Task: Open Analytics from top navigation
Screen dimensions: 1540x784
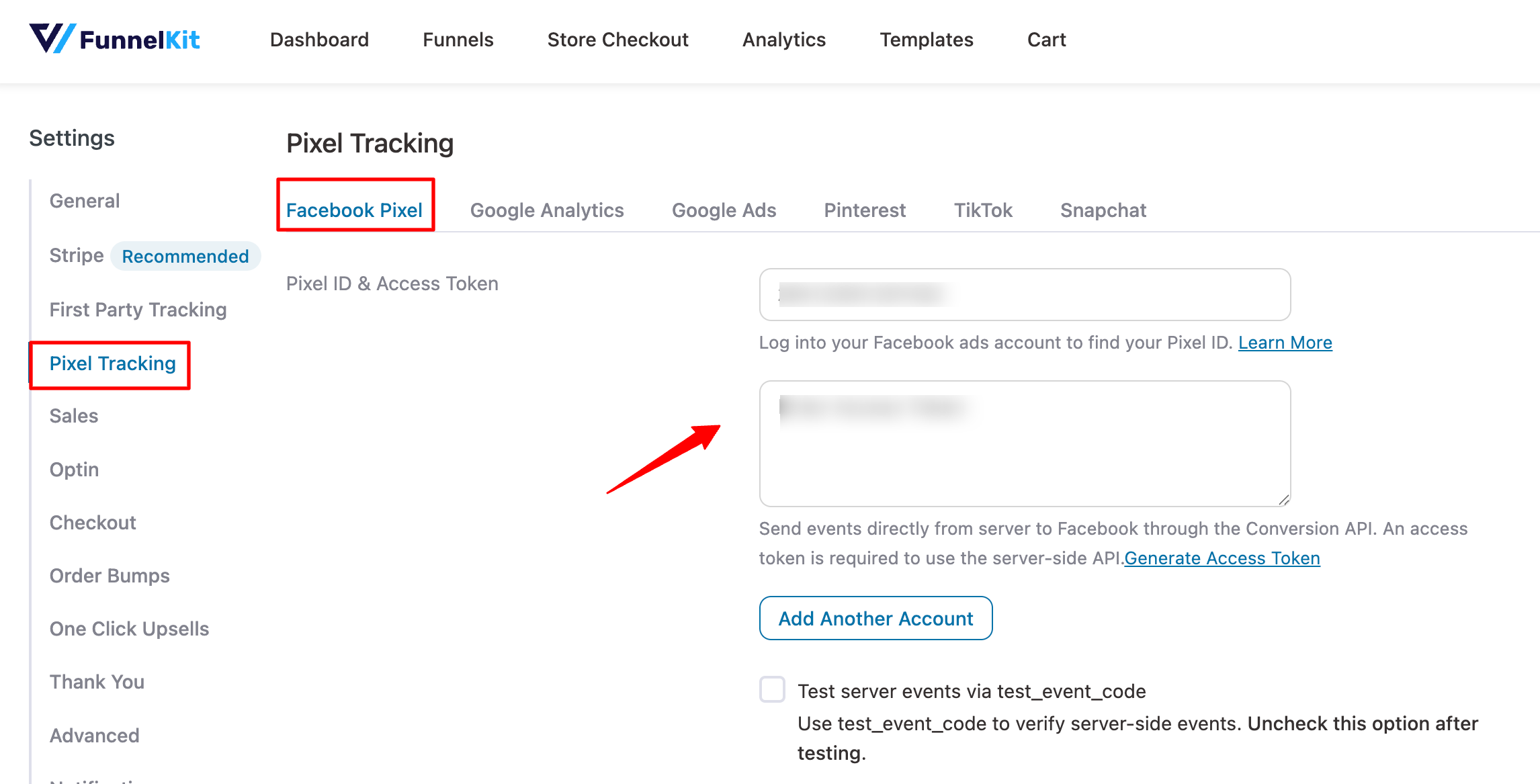Action: click(x=784, y=40)
